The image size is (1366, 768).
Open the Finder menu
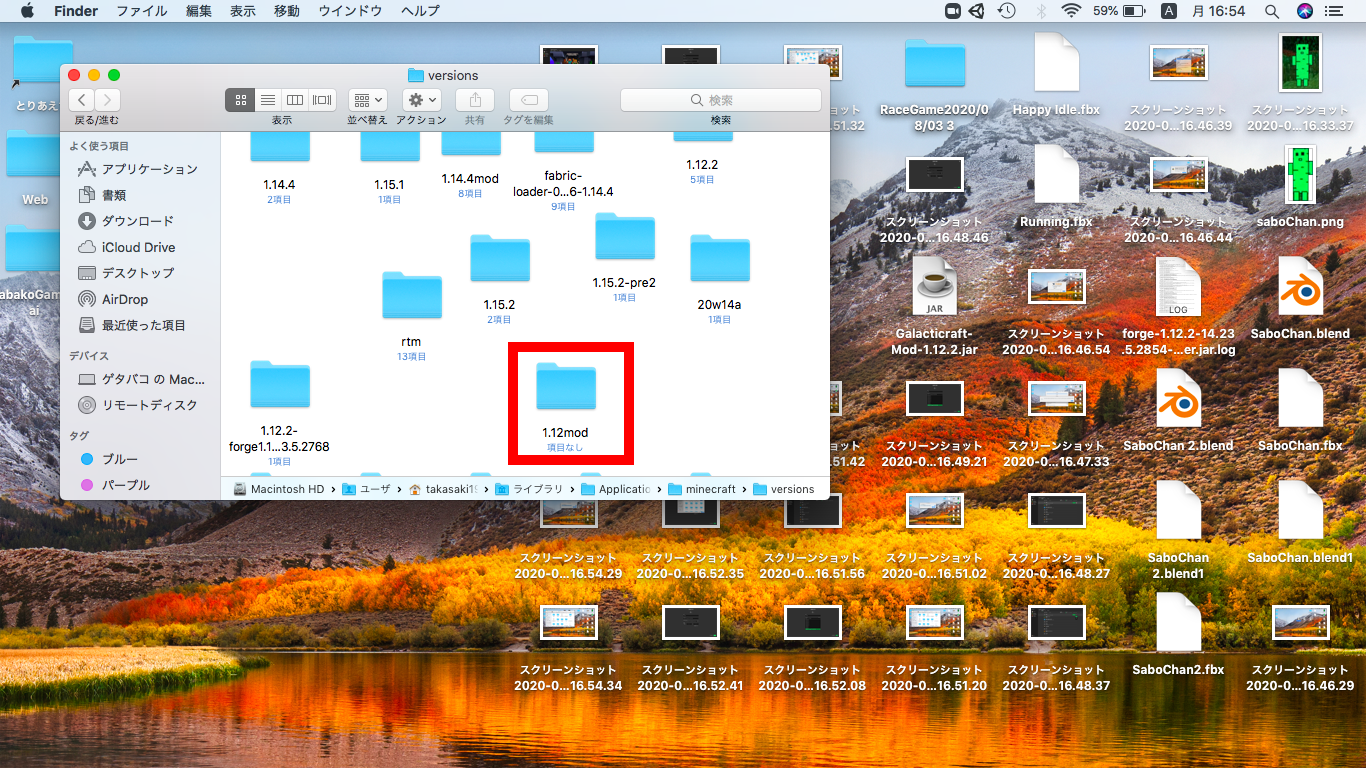[x=75, y=11]
